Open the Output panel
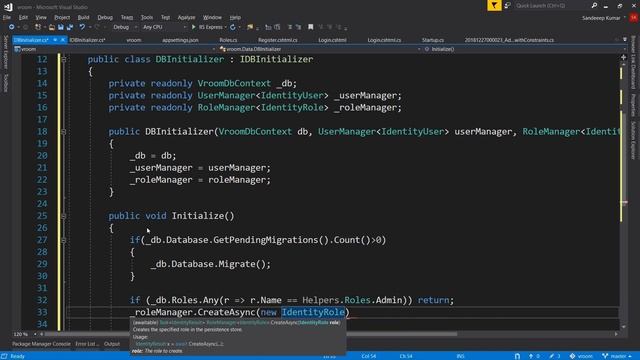The height and width of the screenshot is (360, 640). point(112,344)
